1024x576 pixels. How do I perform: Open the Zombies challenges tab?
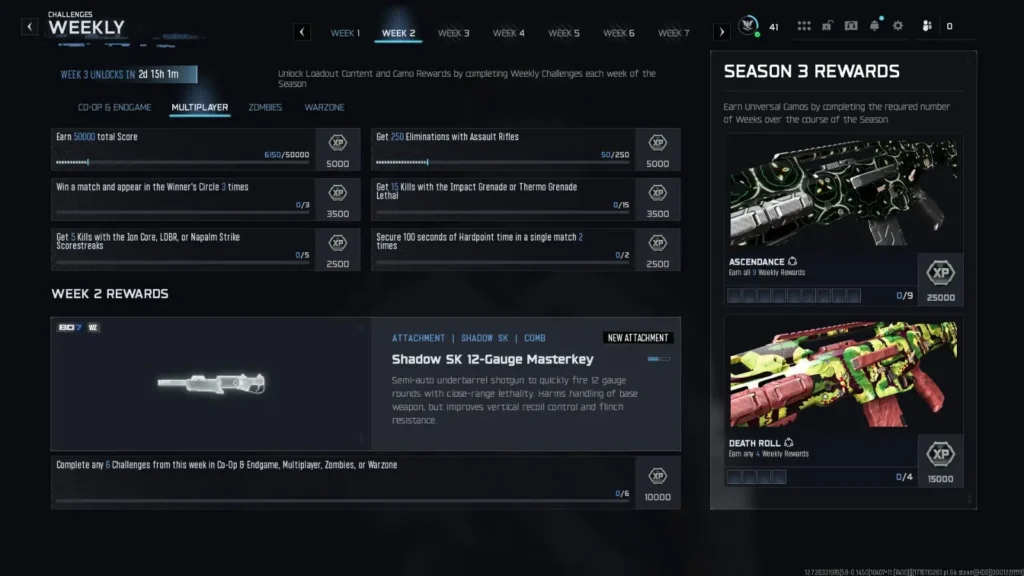point(265,107)
